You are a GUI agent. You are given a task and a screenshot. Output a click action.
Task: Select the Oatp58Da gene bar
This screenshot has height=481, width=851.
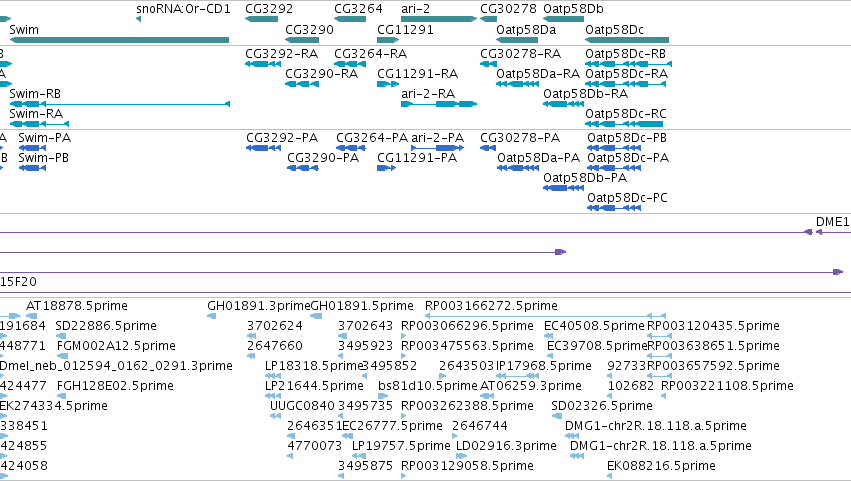(x=517, y=40)
